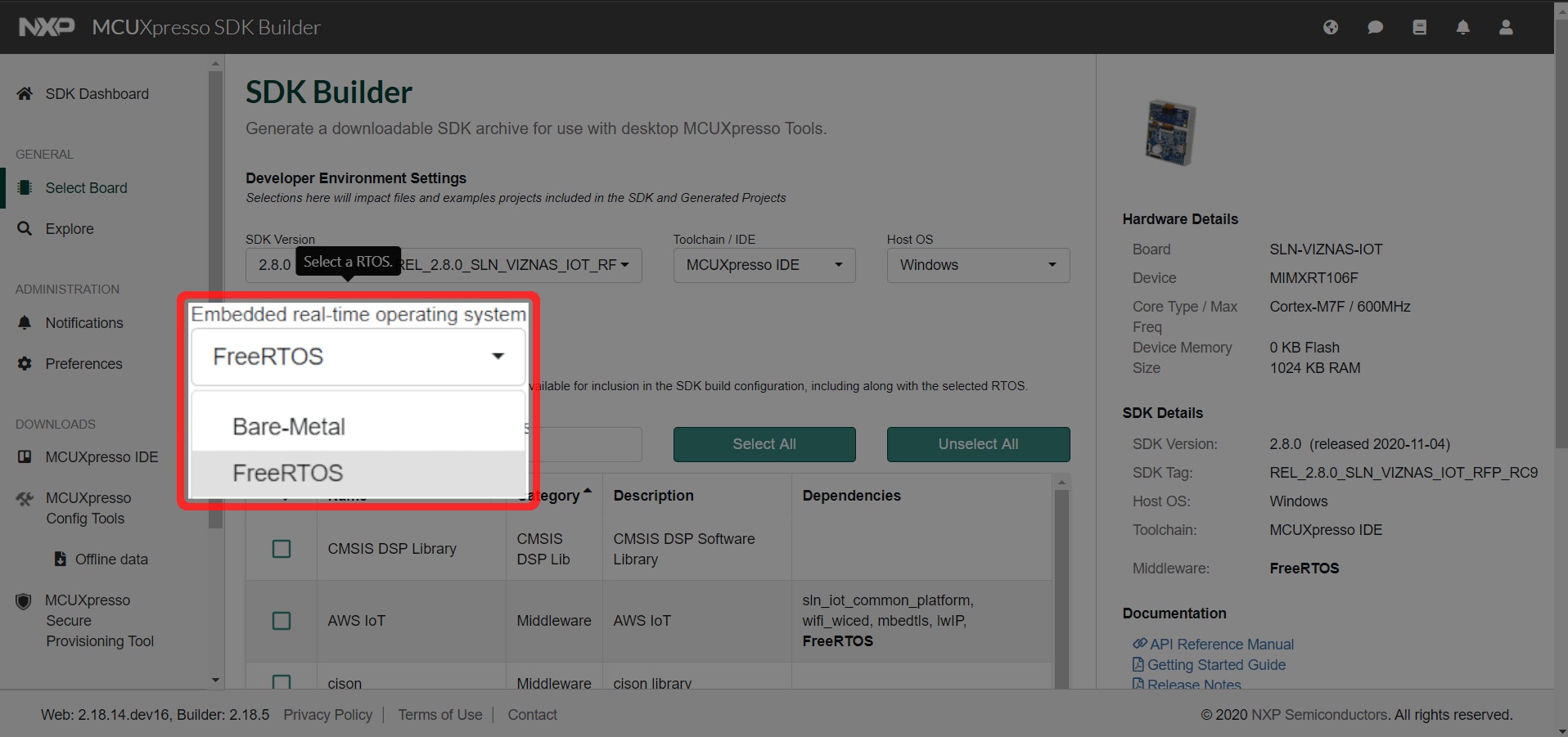Click the notifications bell icon in header
Viewport: 1568px width, 737px height.
pos(1462,27)
